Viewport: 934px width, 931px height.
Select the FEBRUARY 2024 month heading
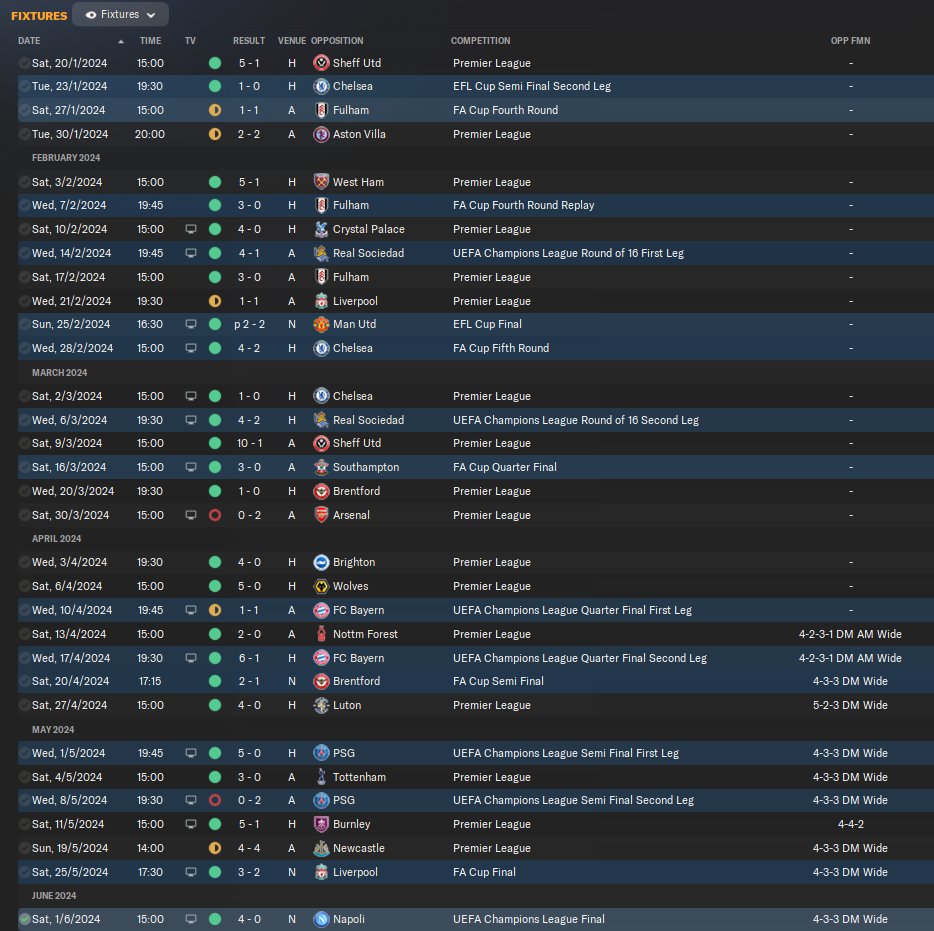click(x=66, y=158)
